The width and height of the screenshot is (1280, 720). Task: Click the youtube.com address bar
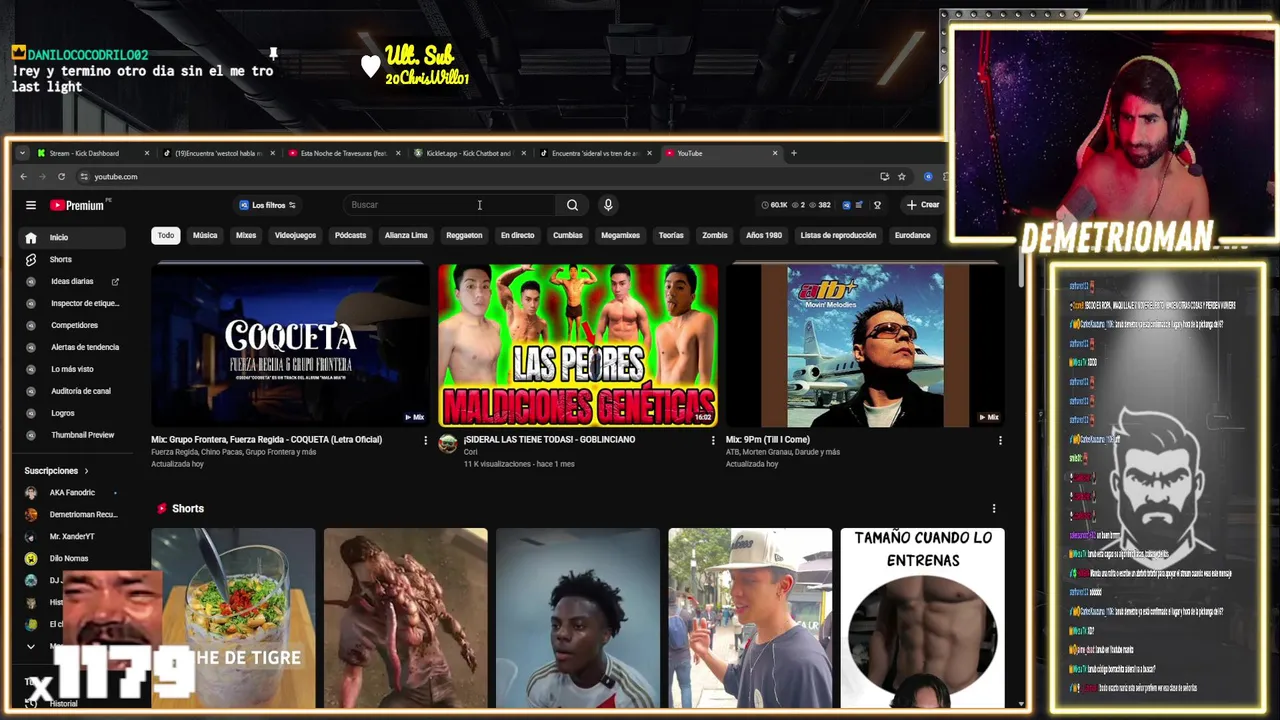point(480,177)
